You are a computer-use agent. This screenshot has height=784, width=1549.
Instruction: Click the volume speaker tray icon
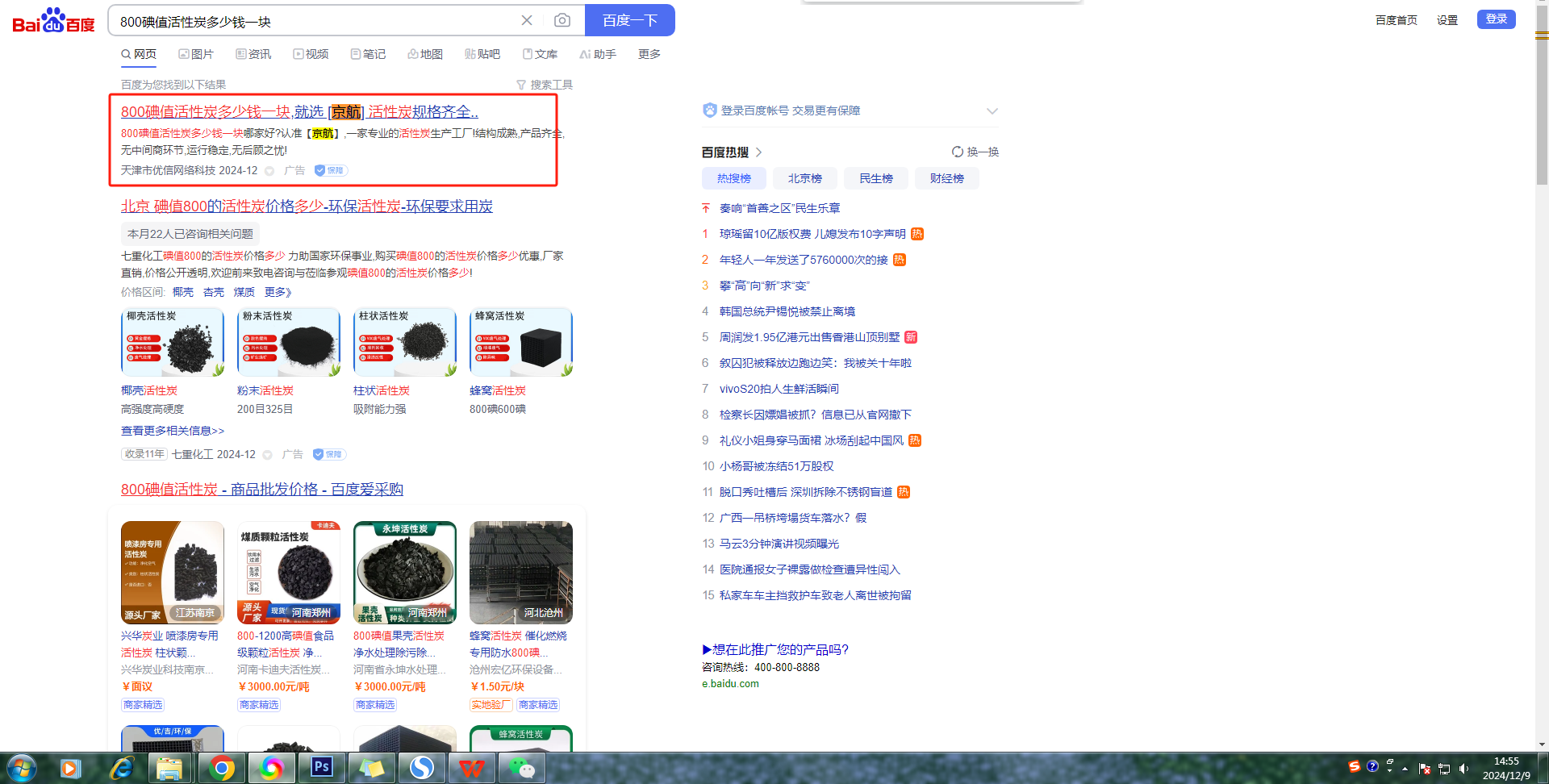pyautogui.click(x=1464, y=769)
